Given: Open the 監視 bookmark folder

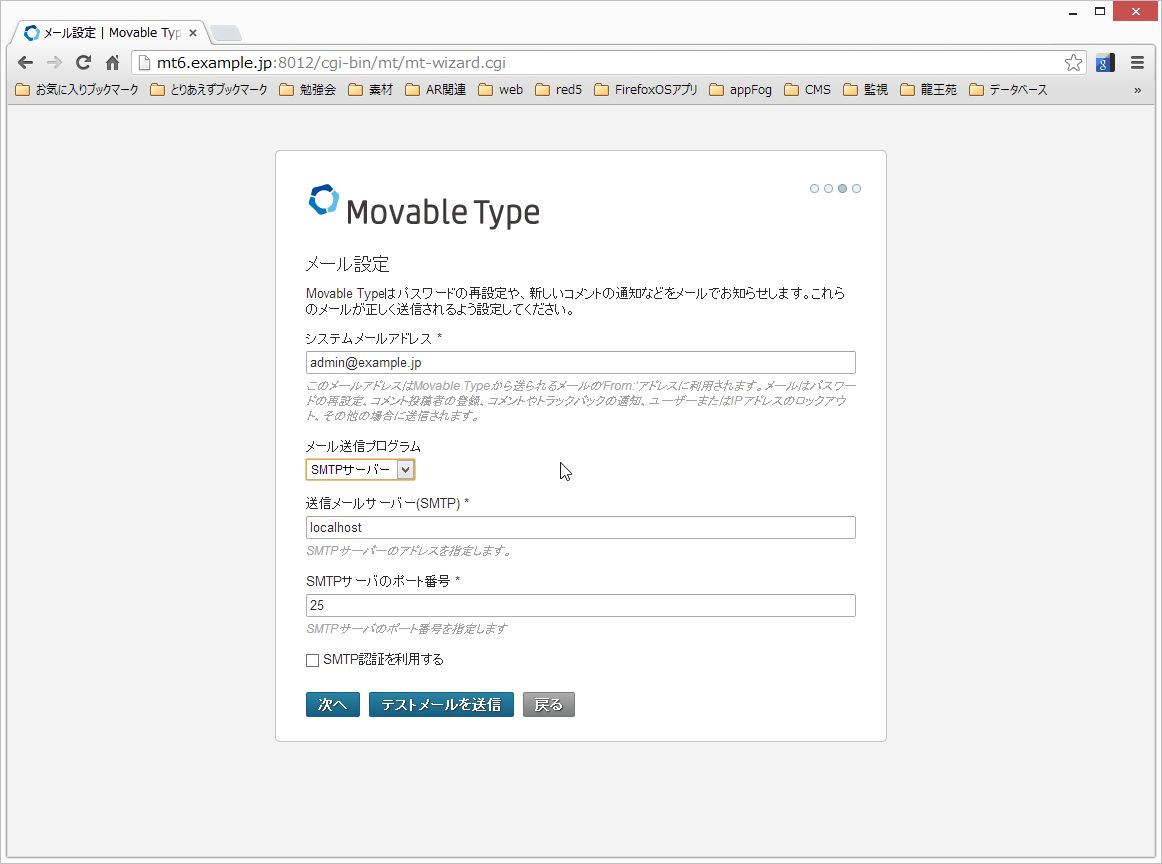Looking at the screenshot, I should point(866,90).
